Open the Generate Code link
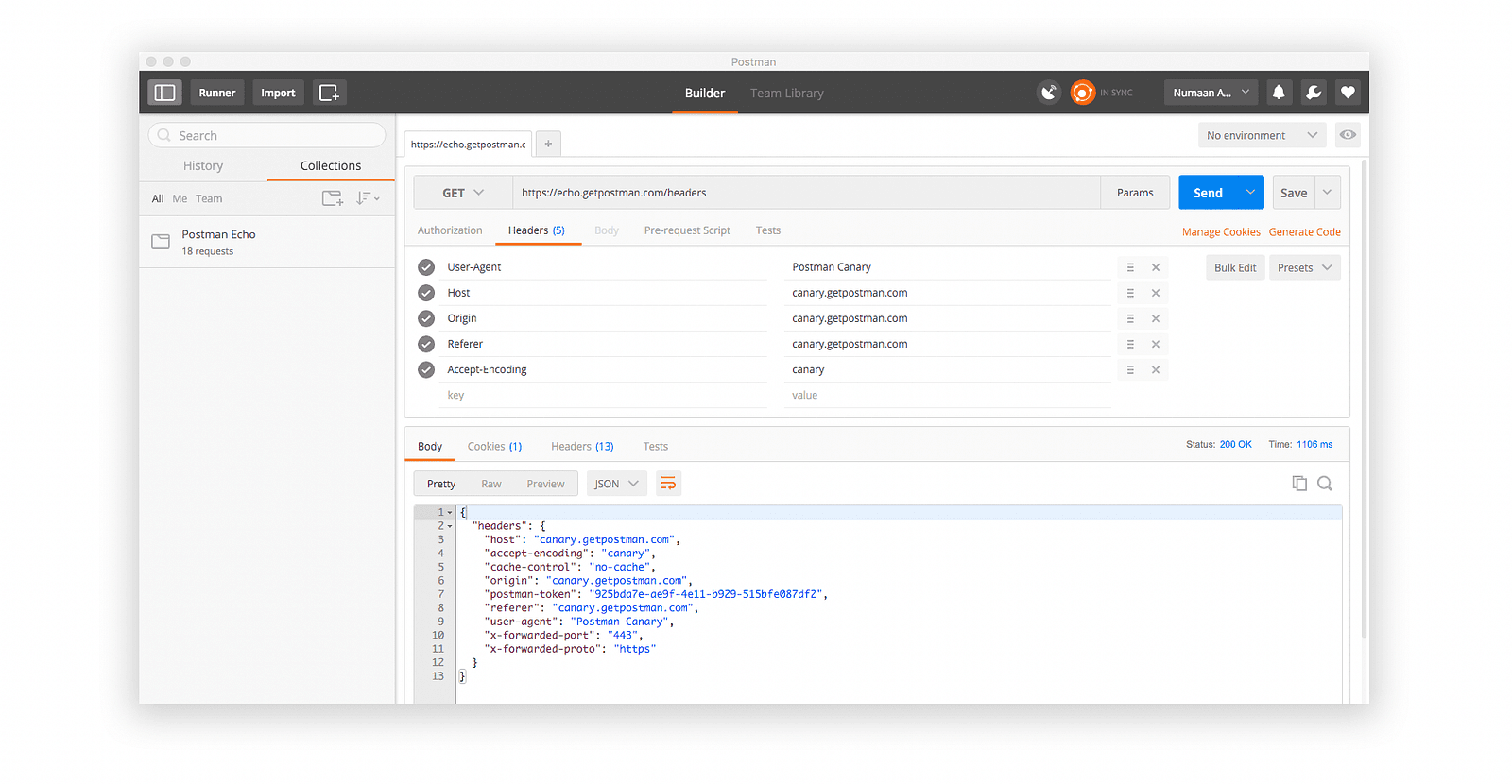 point(1304,231)
